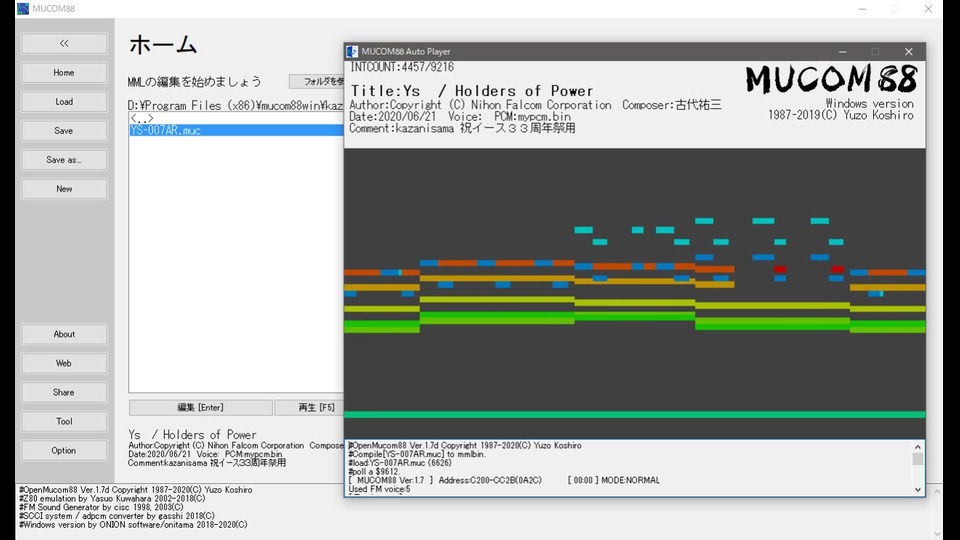Click the Share button
This screenshot has height=540, width=960.
pyautogui.click(x=64, y=392)
